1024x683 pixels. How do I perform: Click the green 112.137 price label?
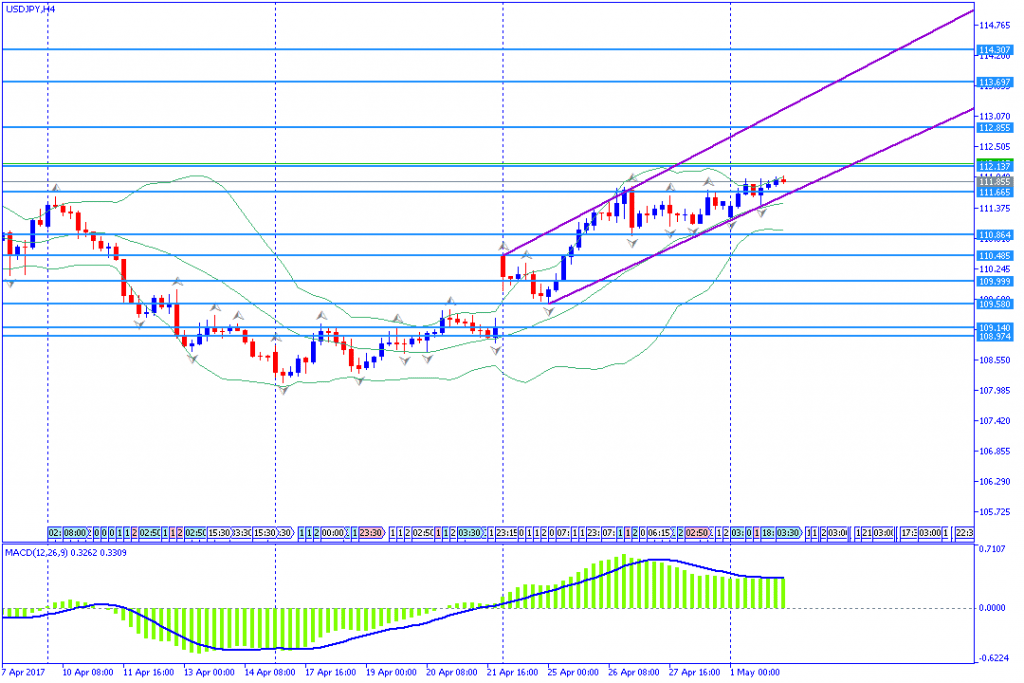tap(994, 166)
